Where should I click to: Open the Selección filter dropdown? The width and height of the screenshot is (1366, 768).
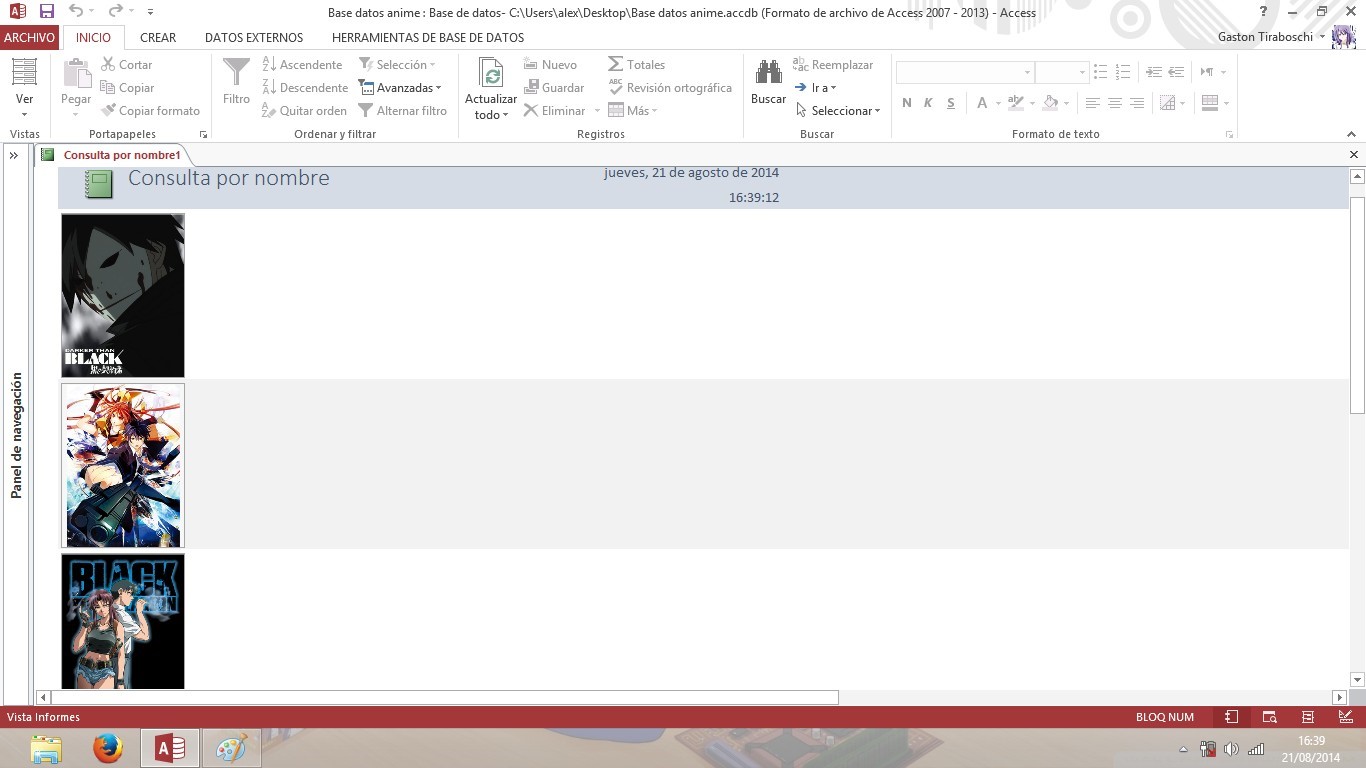pyautogui.click(x=397, y=64)
